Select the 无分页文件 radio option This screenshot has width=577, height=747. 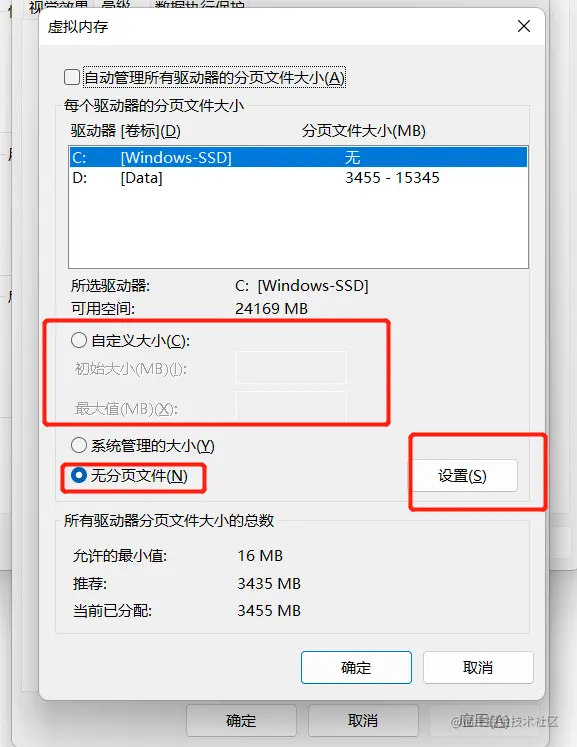79,475
